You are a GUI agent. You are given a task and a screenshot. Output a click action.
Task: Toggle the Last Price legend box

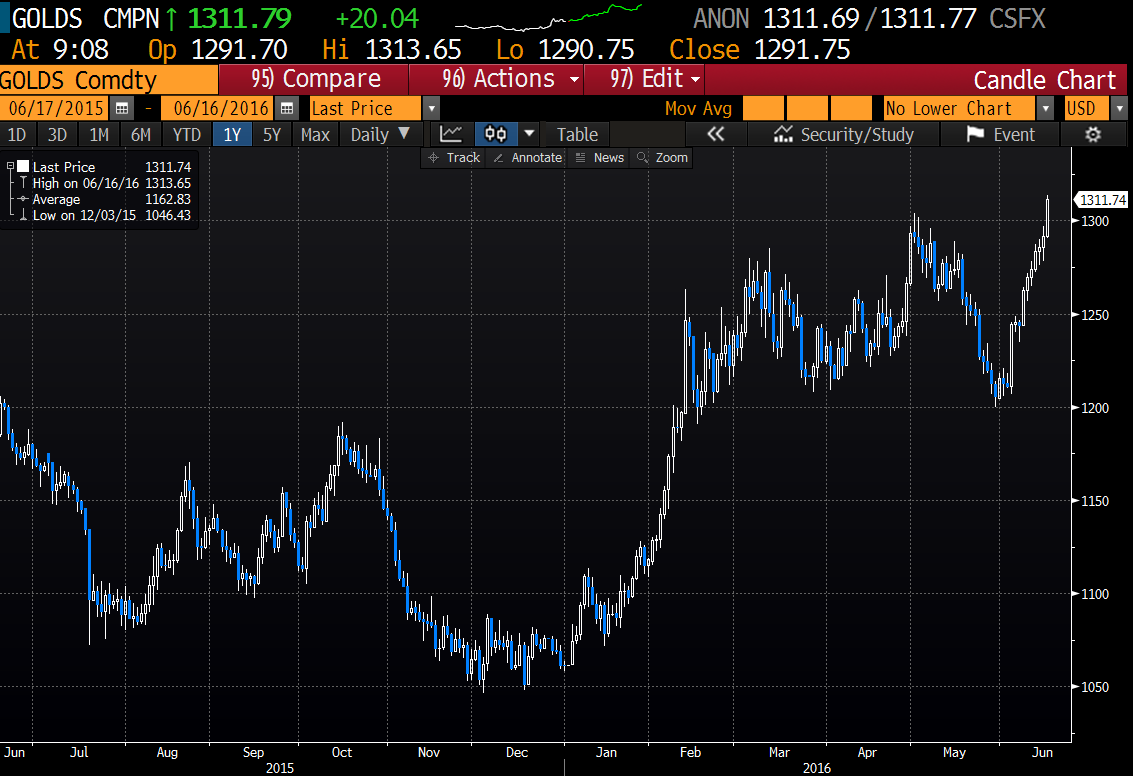(x=22, y=167)
